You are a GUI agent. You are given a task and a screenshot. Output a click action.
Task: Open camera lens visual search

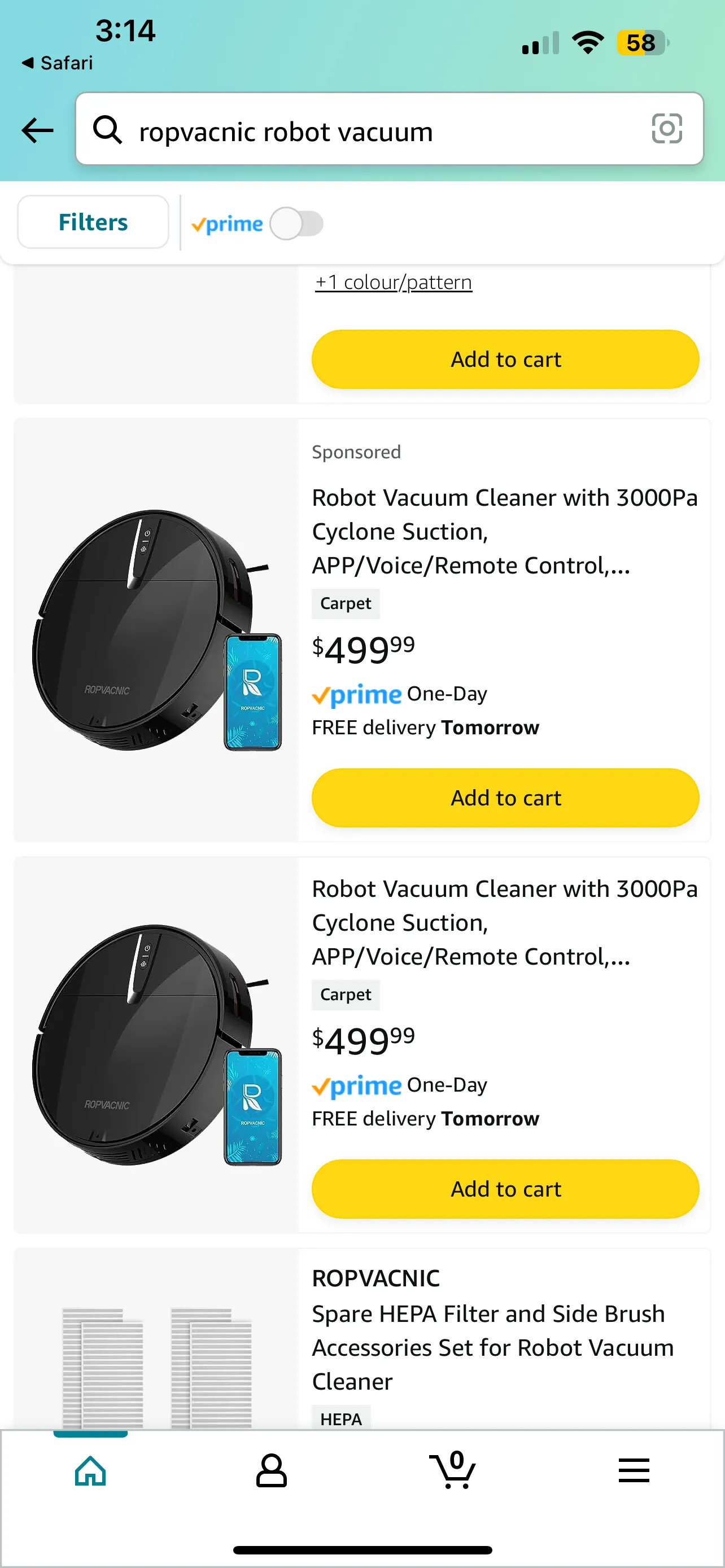(x=667, y=129)
